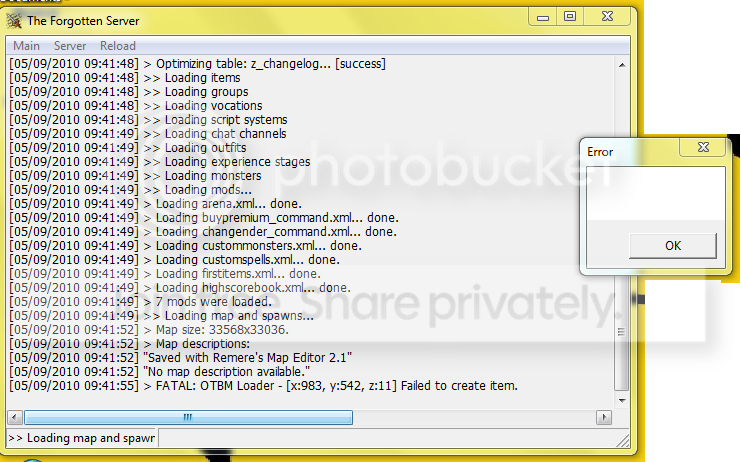Click the log's vertical scrollbar down arrow
Viewport: 741px width, 462px height.
tap(622, 401)
